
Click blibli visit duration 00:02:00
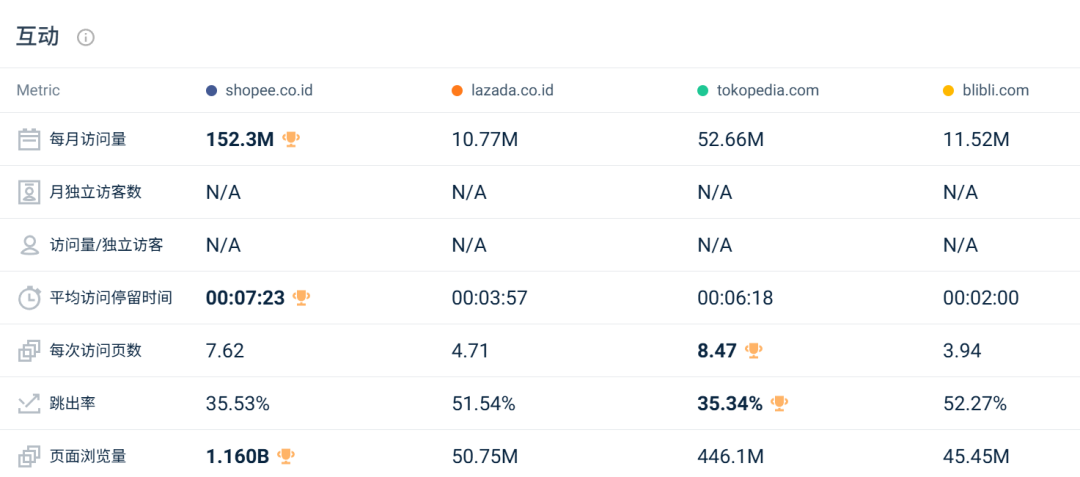tap(981, 298)
